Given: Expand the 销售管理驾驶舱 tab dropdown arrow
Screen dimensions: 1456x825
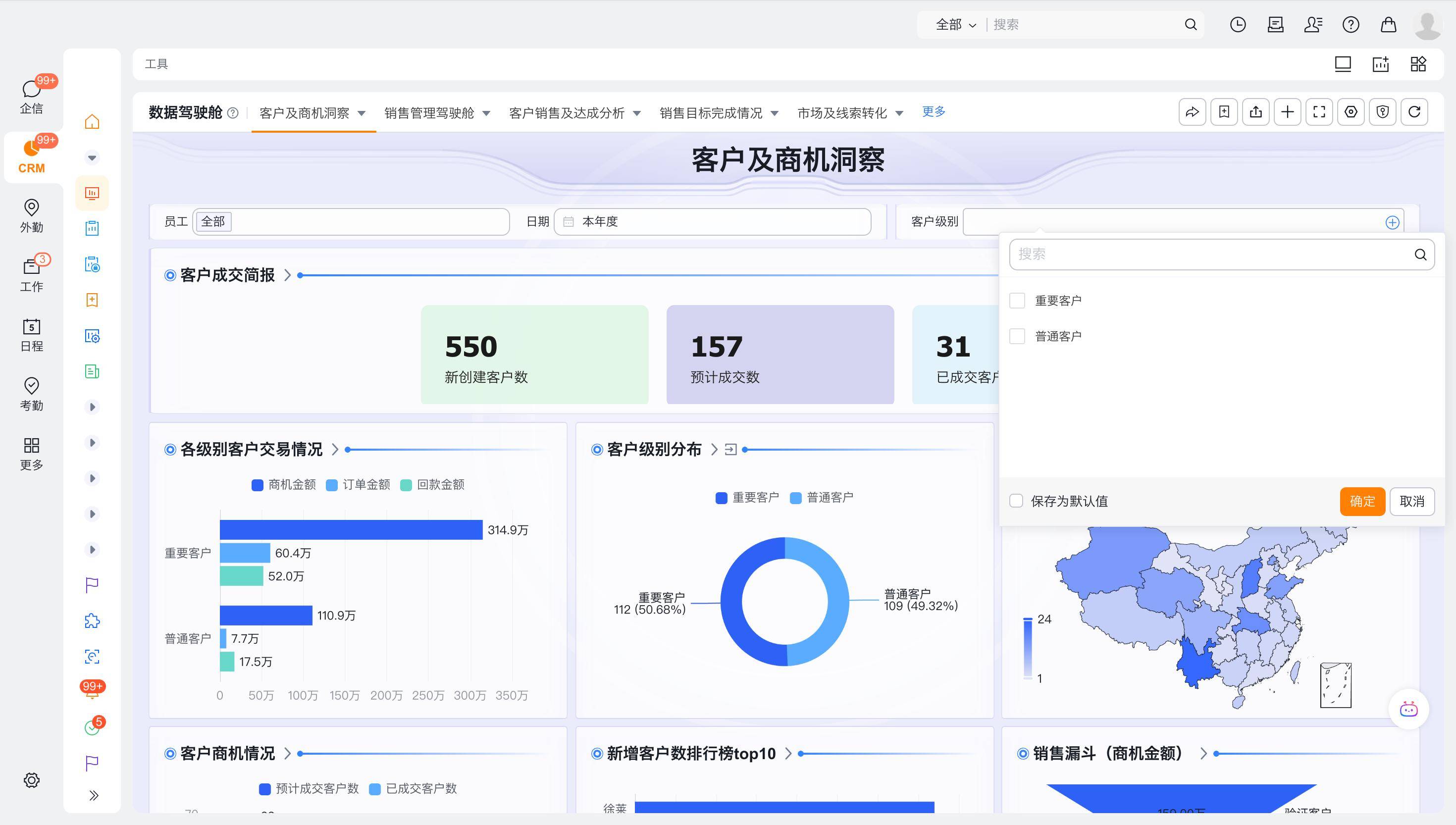Looking at the screenshot, I should tap(486, 113).
